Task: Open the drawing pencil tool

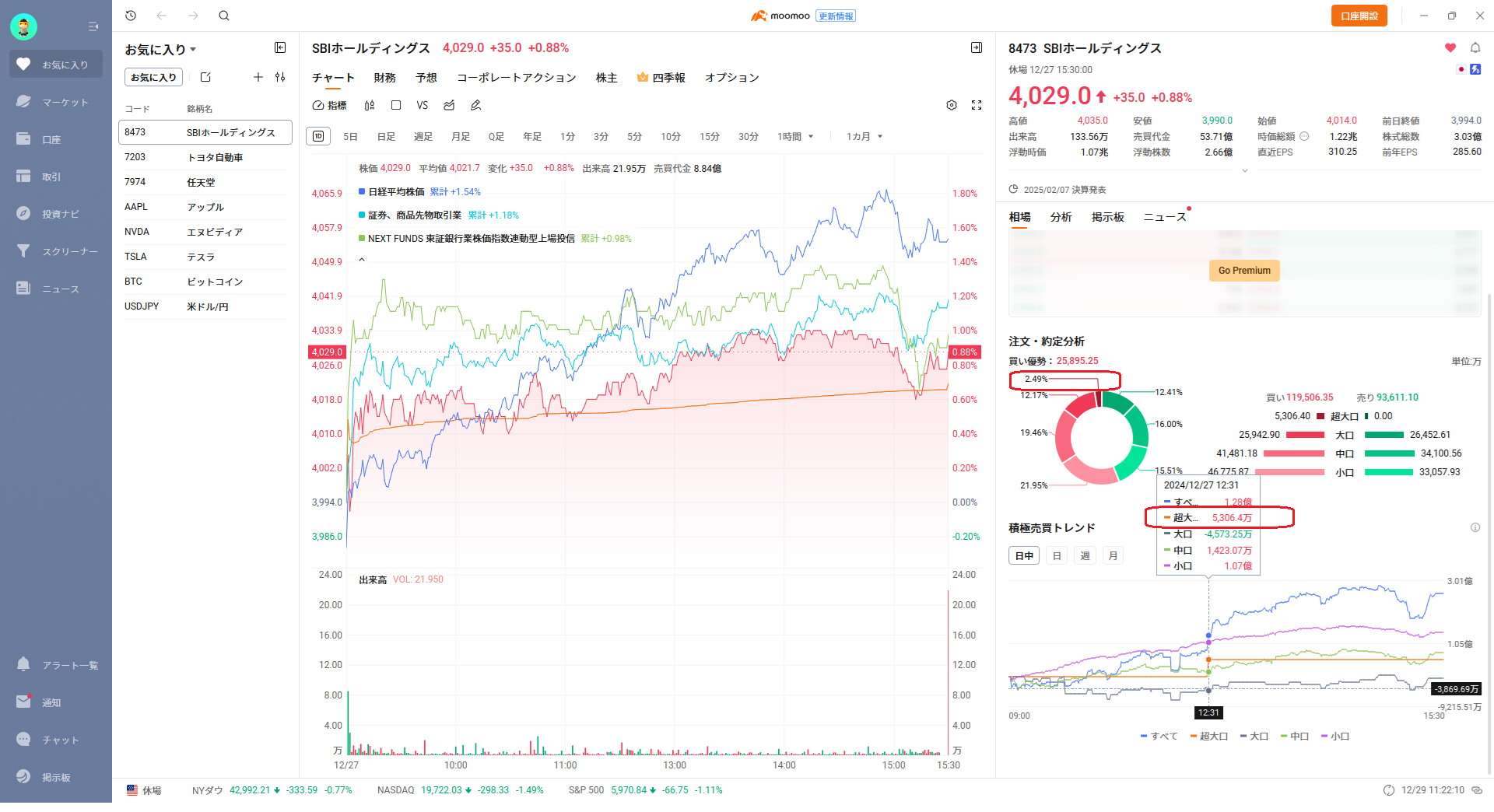Action: 475,105
